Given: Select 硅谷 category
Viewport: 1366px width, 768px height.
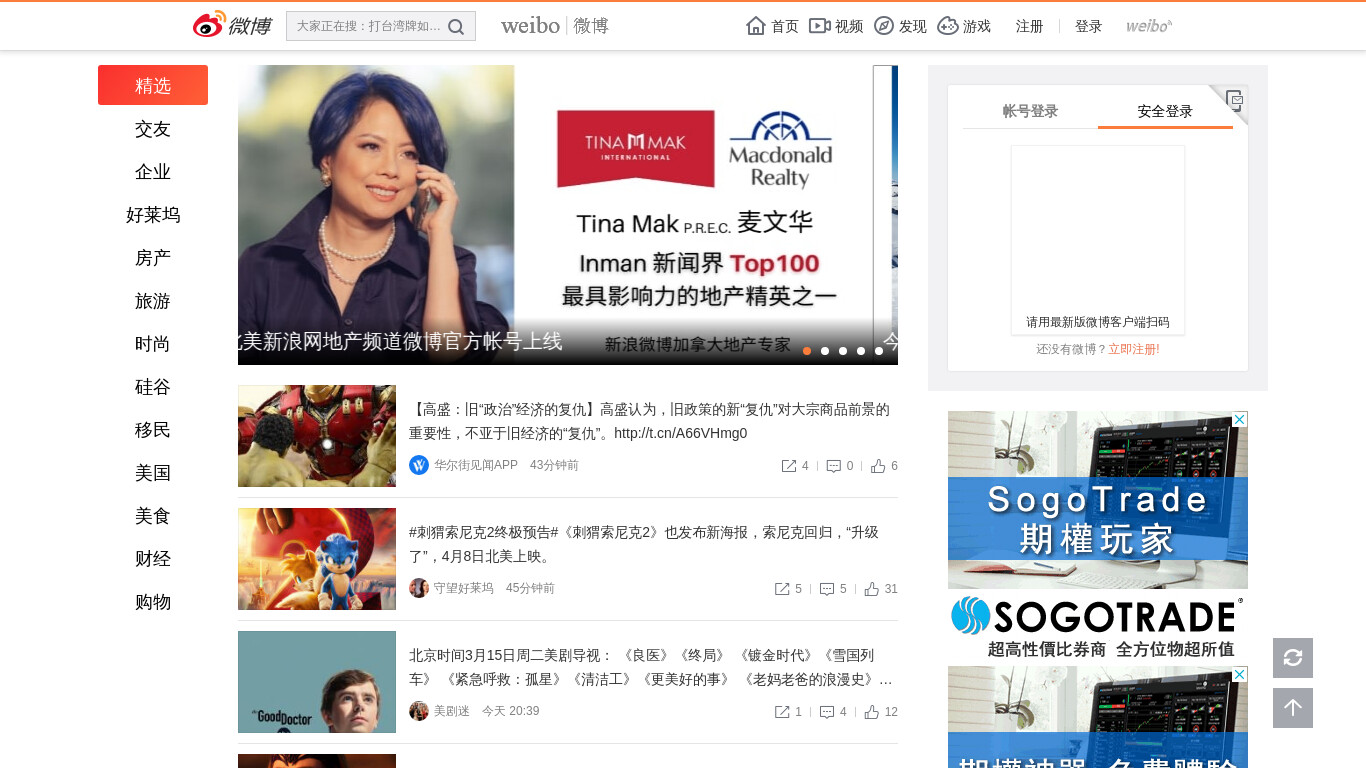Looking at the screenshot, I should tap(153, 387).
